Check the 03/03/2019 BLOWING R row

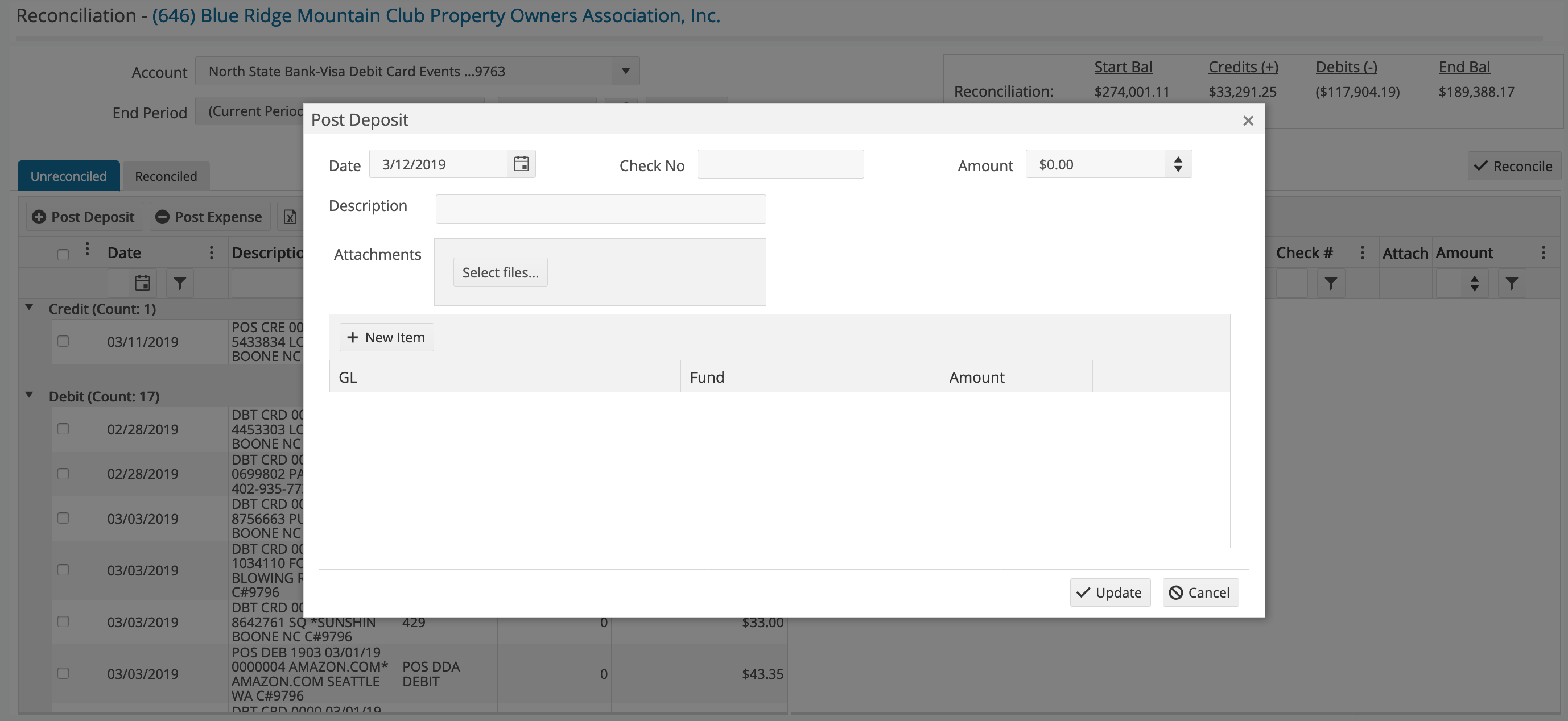tap(63, 570)
